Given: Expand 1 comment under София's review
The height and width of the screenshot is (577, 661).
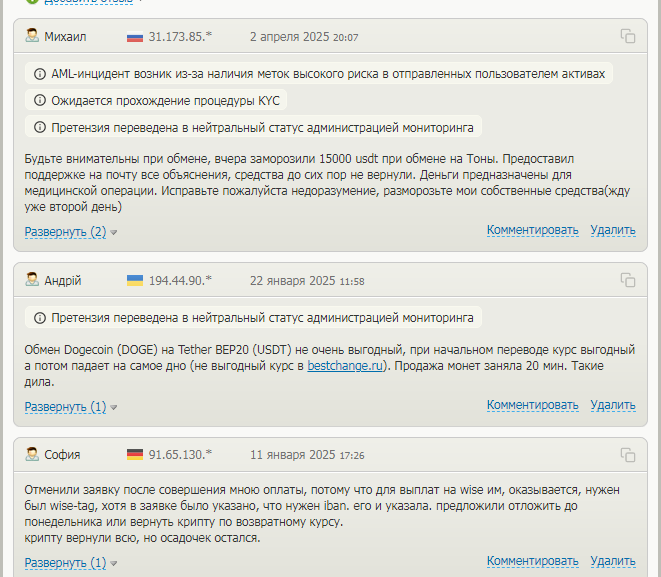Looking at the screenshot, I should click(65, 563).
